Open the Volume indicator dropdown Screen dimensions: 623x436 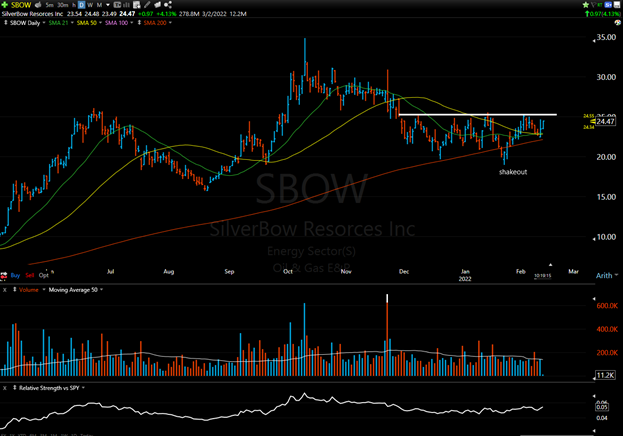tap(44, 290)
